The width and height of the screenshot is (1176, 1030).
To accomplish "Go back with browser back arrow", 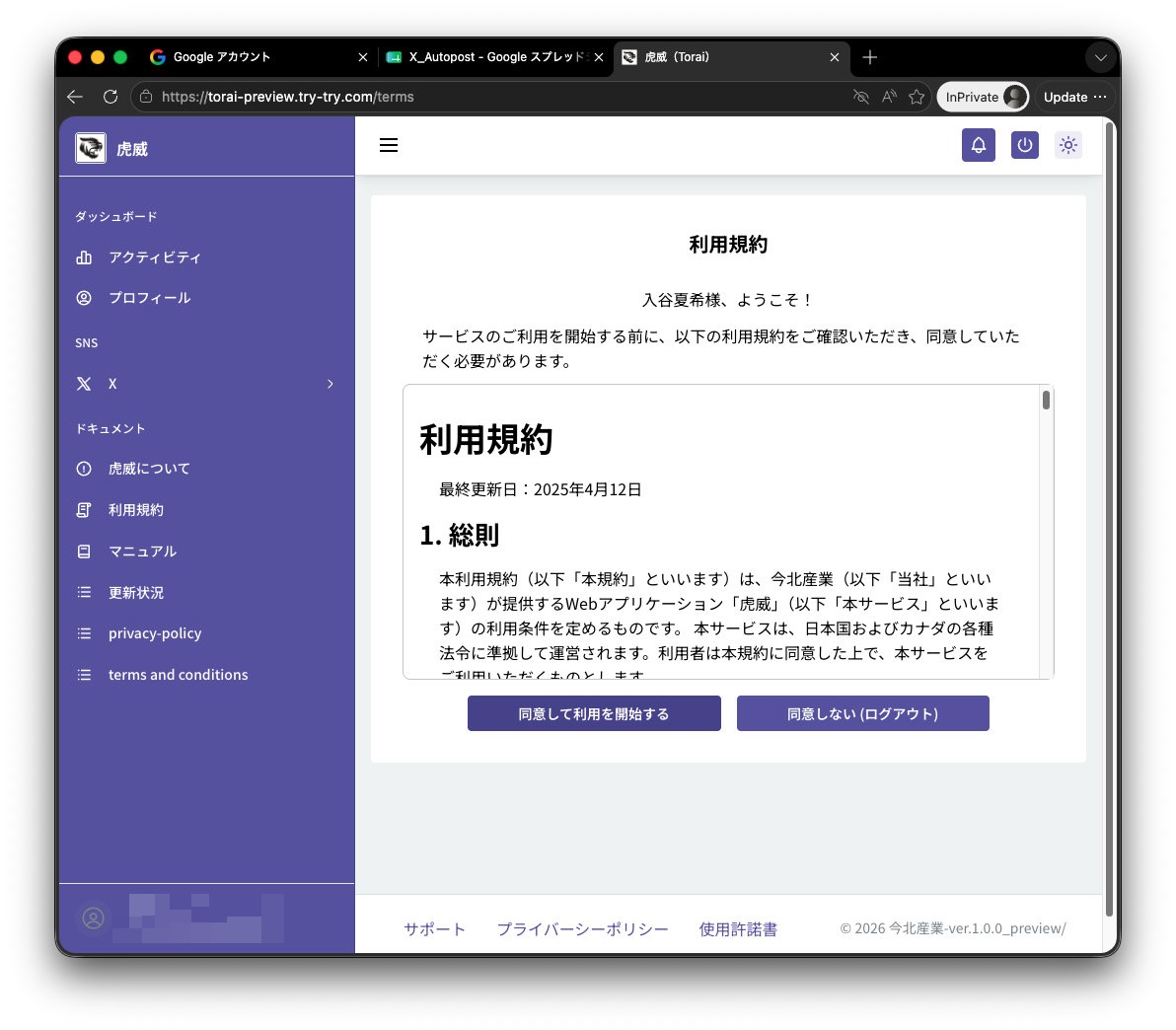I will pos(74,97).
